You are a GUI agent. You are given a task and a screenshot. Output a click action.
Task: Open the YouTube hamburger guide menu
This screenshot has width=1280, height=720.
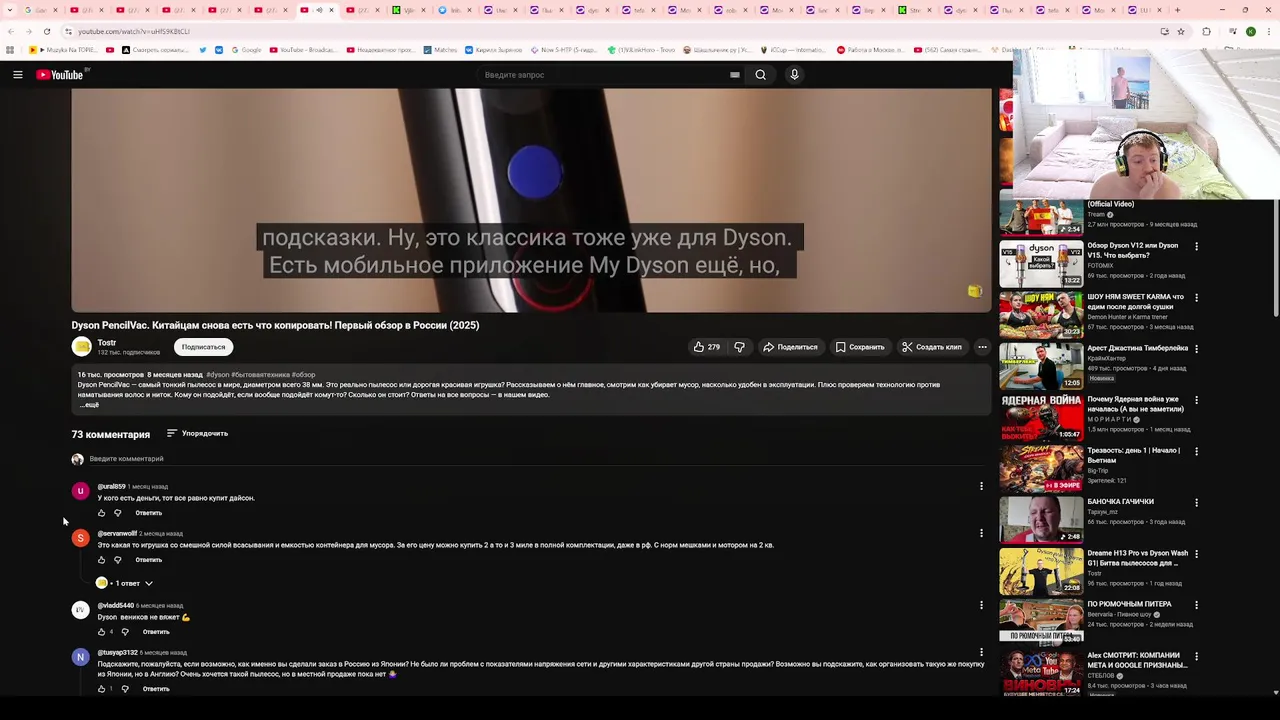[x=17, y=75]
